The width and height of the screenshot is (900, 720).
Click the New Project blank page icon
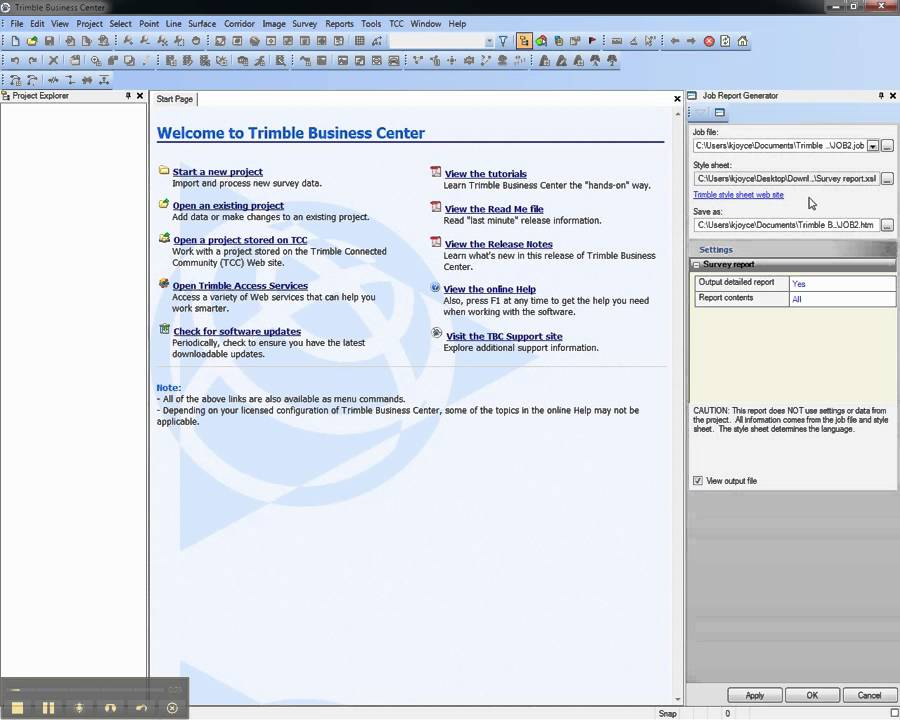point(15,41)
